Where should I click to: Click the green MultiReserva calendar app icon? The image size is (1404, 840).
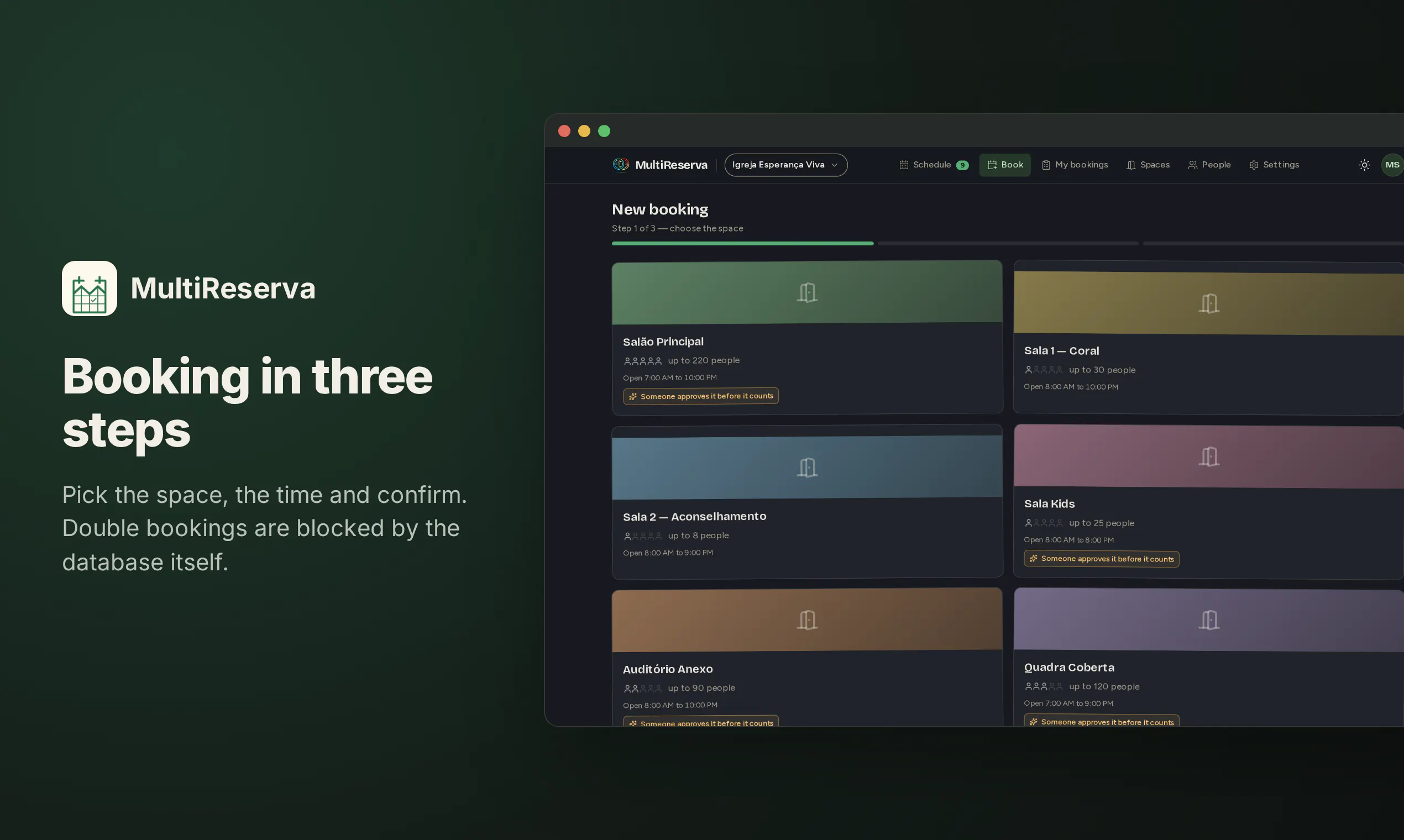90,288
